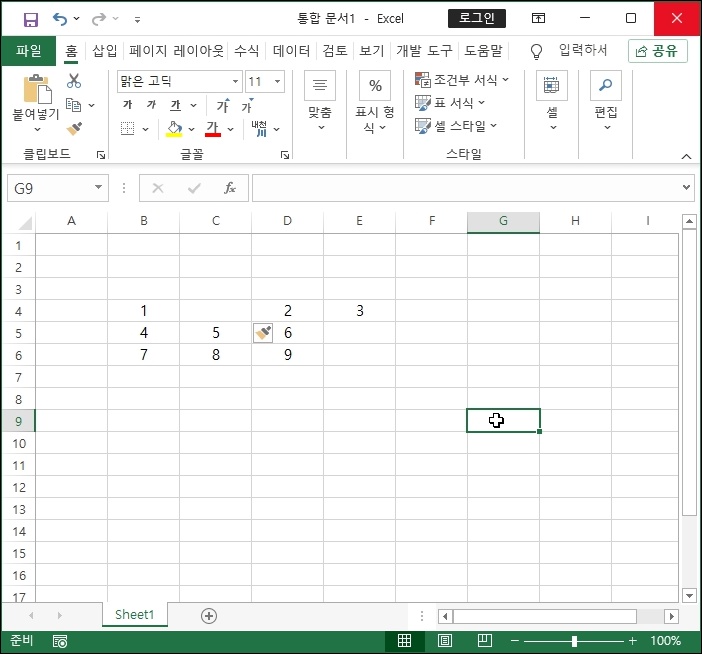Open the font color dropdown arrow
702x654 pixels.
[x=231, y=129]
